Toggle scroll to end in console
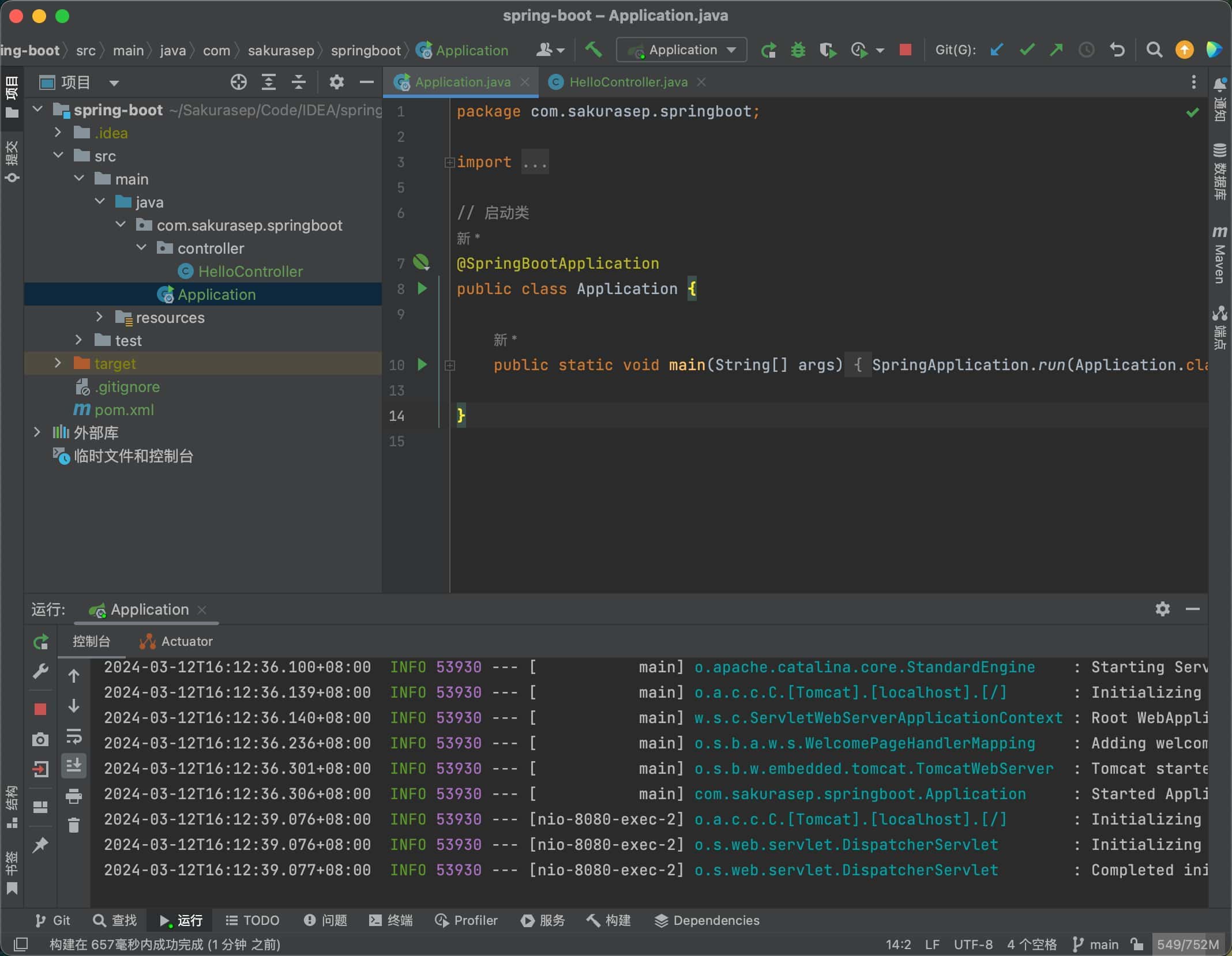The width and height of the screenshot is (1232, 956). (74, 766)
